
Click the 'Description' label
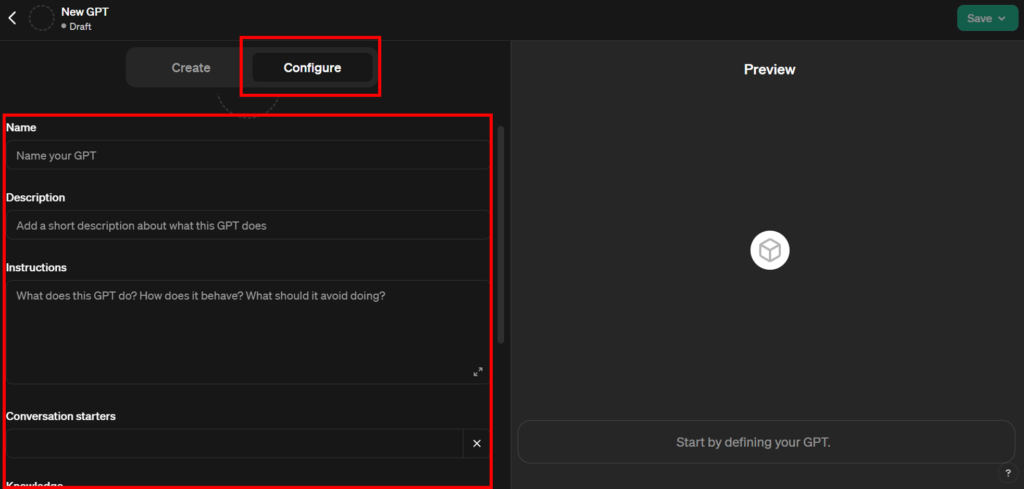35,197
